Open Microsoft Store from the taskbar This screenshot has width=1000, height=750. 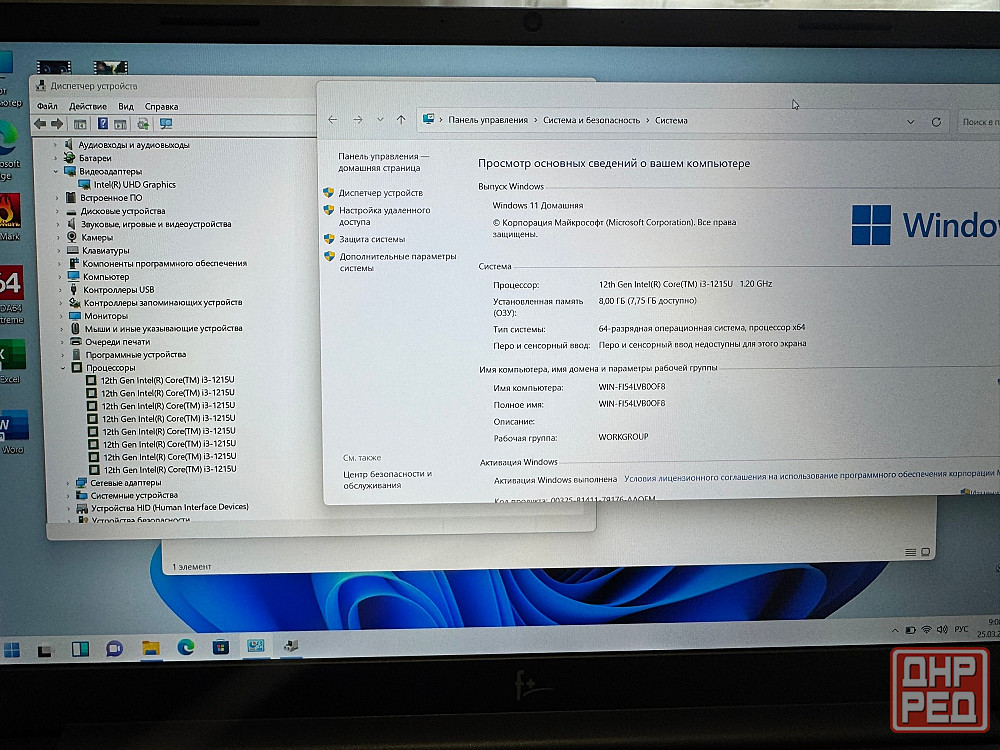[220, 647]
